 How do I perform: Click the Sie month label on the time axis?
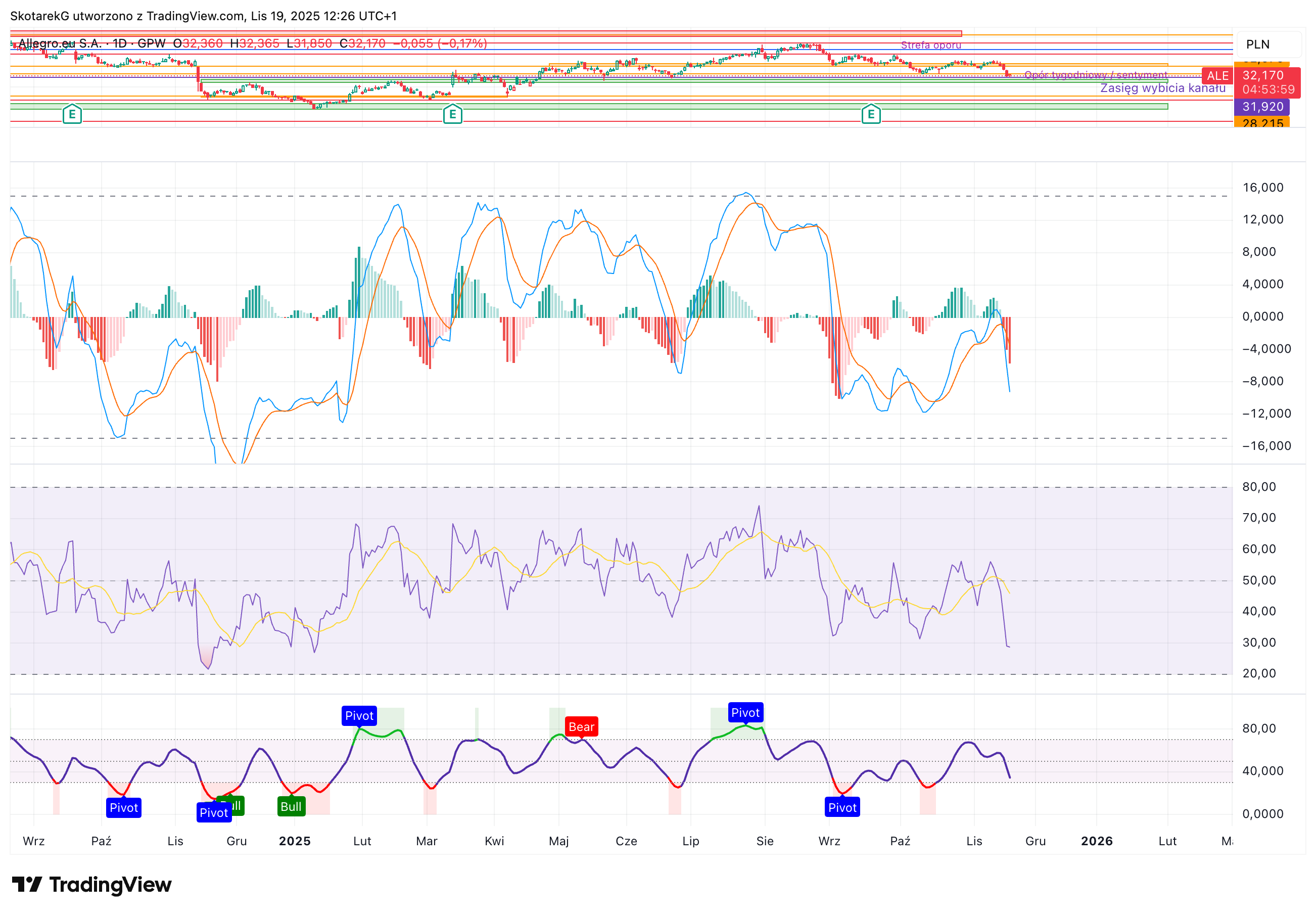click(x=765, y=842)
